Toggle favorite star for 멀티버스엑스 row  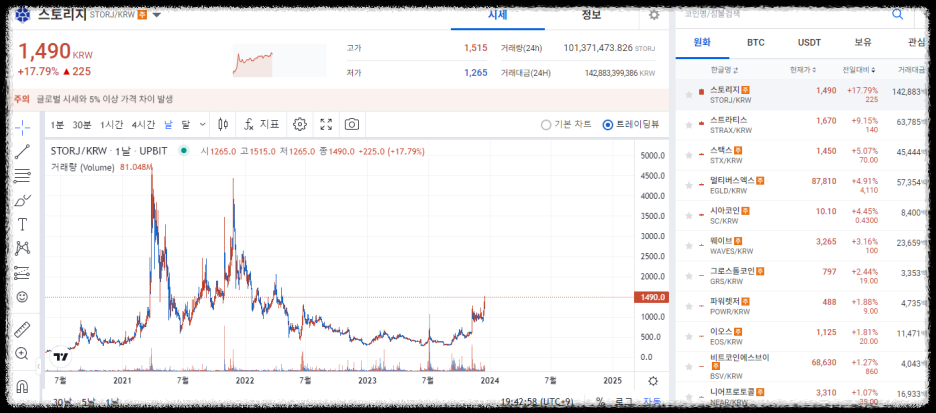click(689, 186)
